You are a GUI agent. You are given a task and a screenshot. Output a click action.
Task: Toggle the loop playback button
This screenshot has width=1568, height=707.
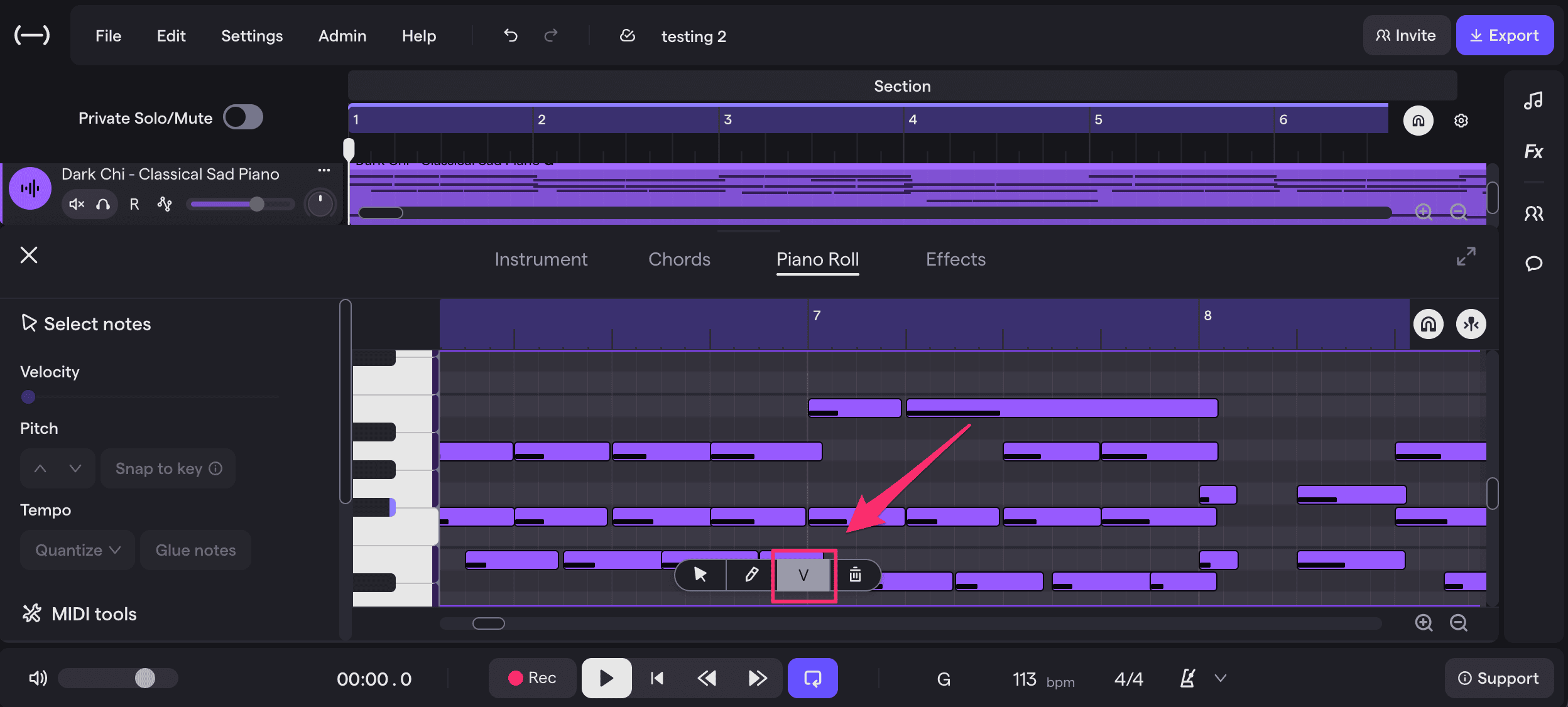click(813, 678)
